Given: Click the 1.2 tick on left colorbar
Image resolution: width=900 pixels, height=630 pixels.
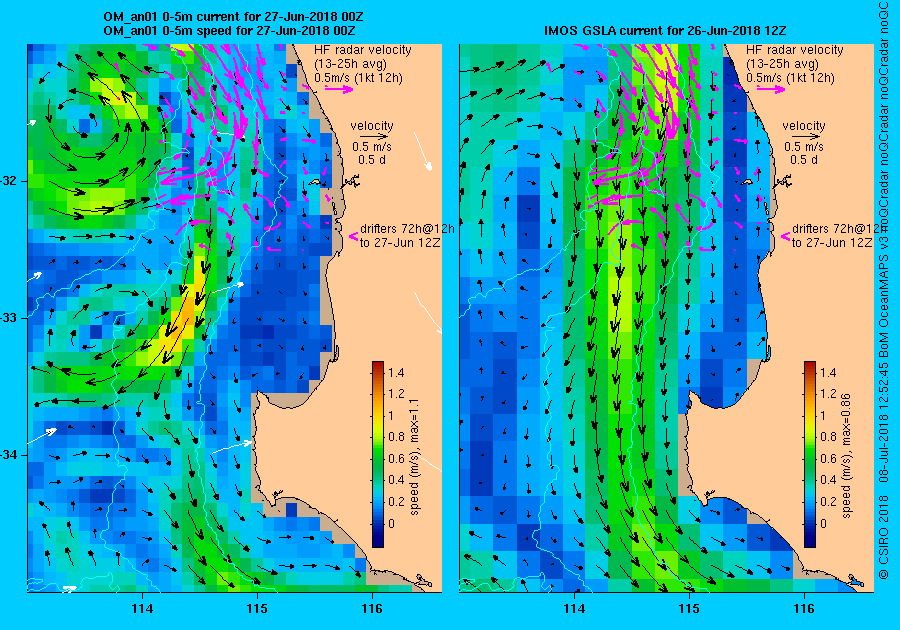Looking at the screenshot, I should tap(396, 394).
